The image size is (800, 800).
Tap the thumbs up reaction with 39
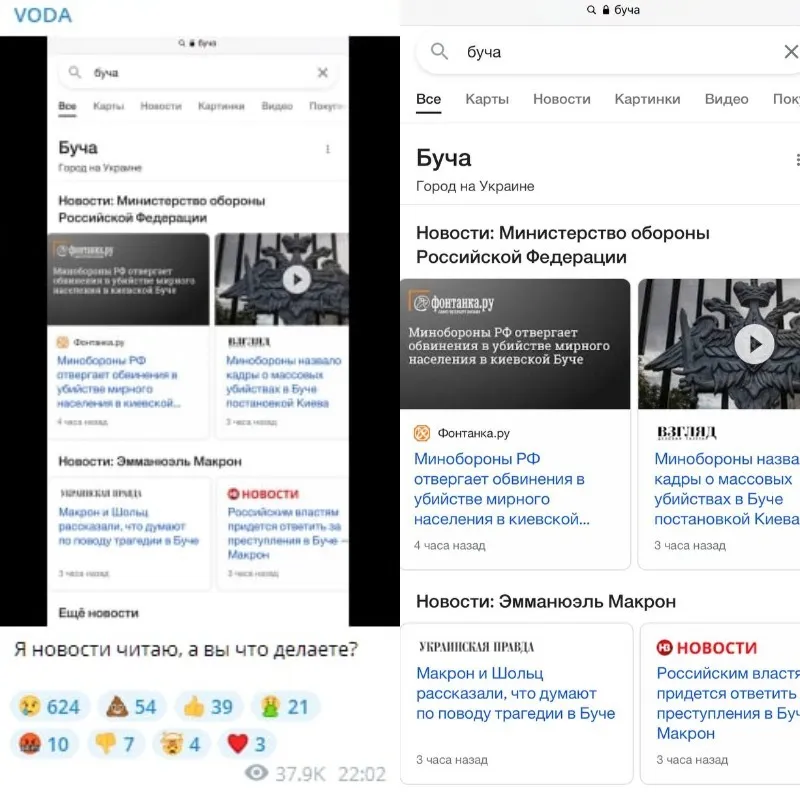coord(208,707)
